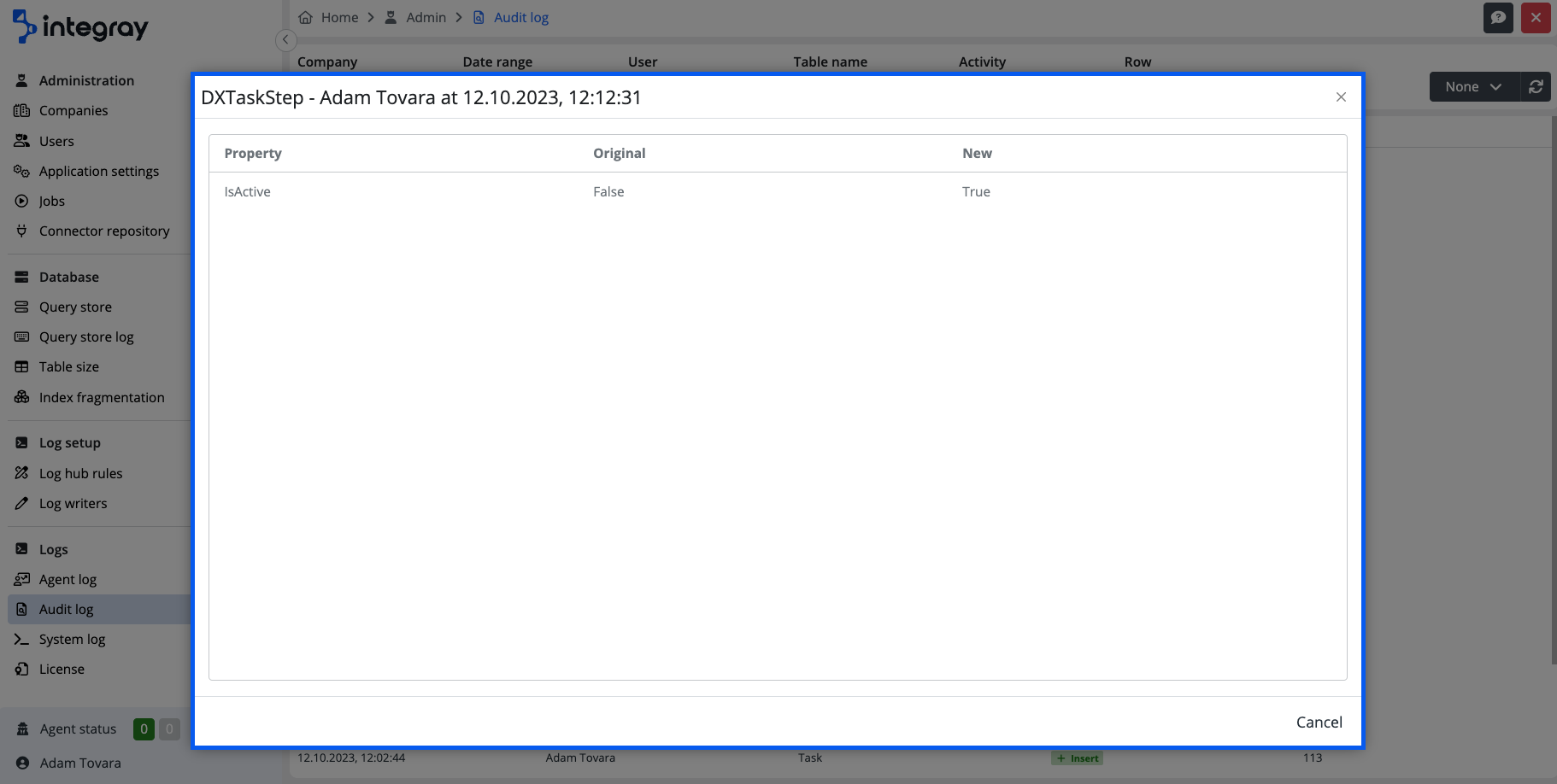Open Application settings in sidebar
Image resolution: width=1557 pixels, height=784 pixels.
pos(98,171)
